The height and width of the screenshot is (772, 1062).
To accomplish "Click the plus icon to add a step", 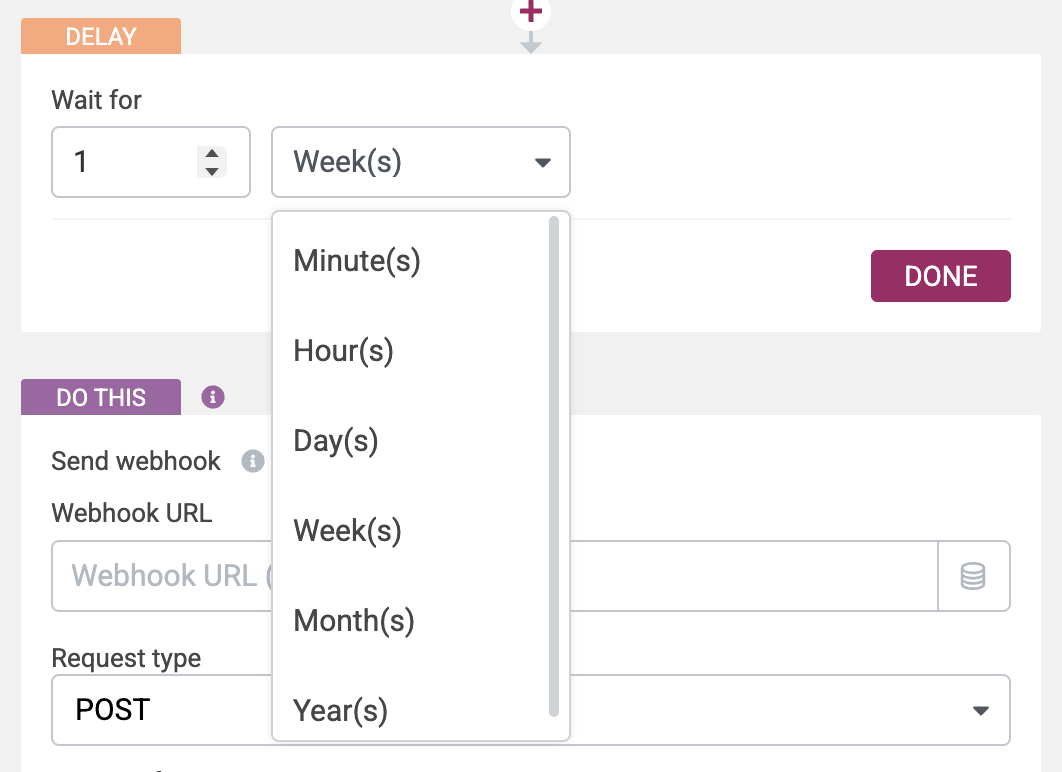I will (531, 12).
